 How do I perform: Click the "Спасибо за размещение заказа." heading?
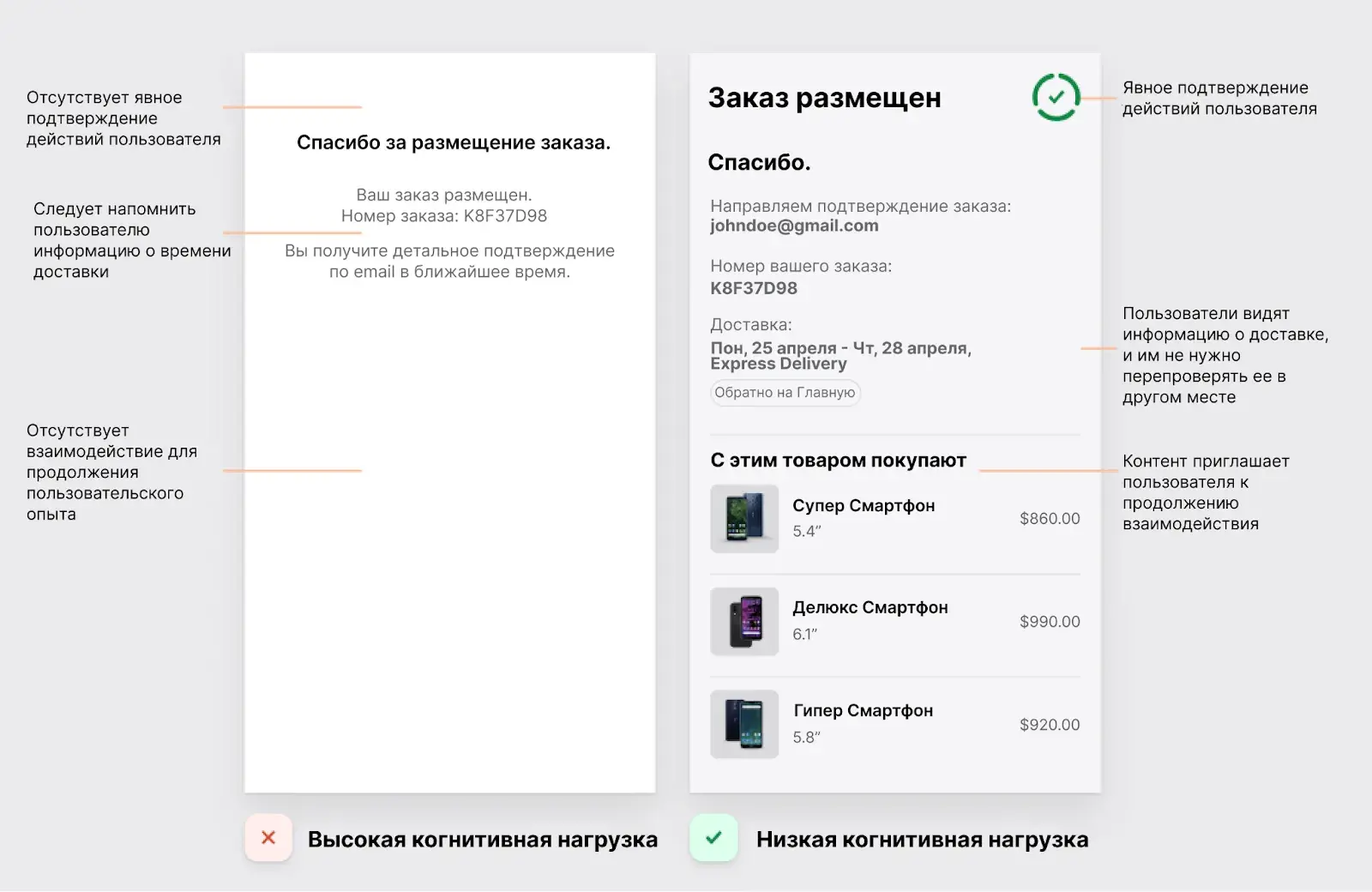454,142
